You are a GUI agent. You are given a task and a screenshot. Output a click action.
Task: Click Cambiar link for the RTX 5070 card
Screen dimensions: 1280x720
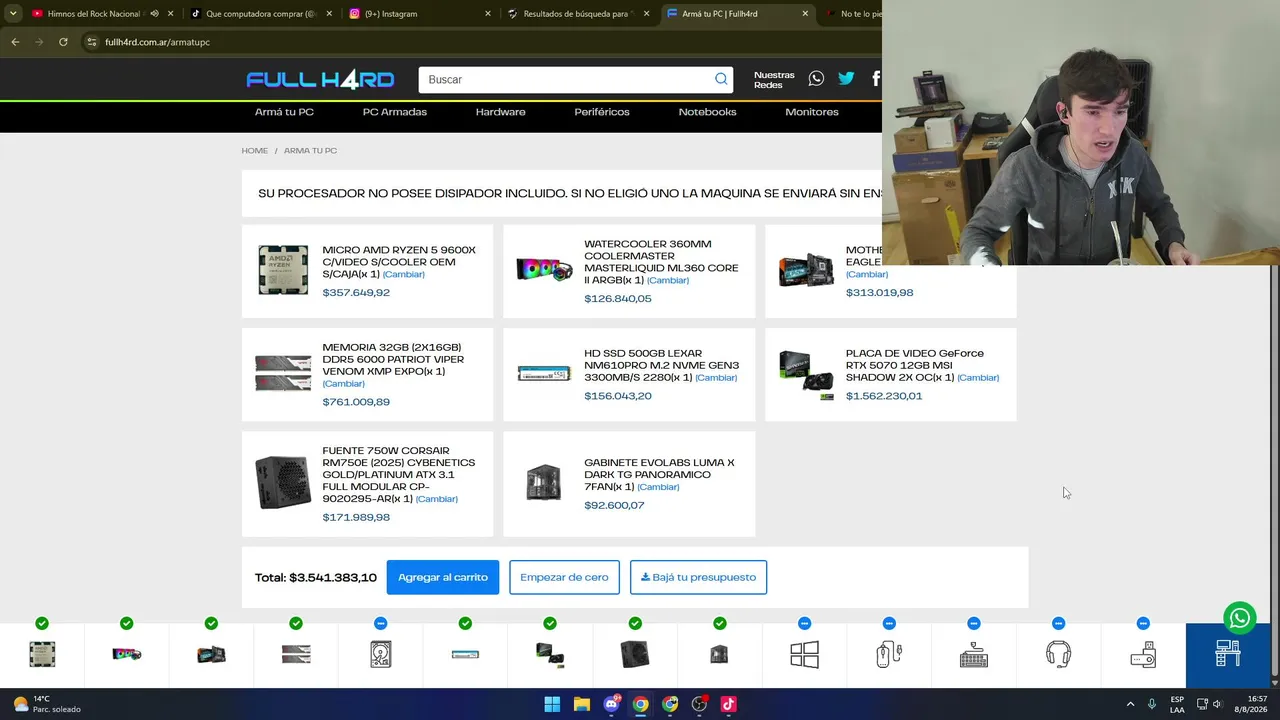978,378
